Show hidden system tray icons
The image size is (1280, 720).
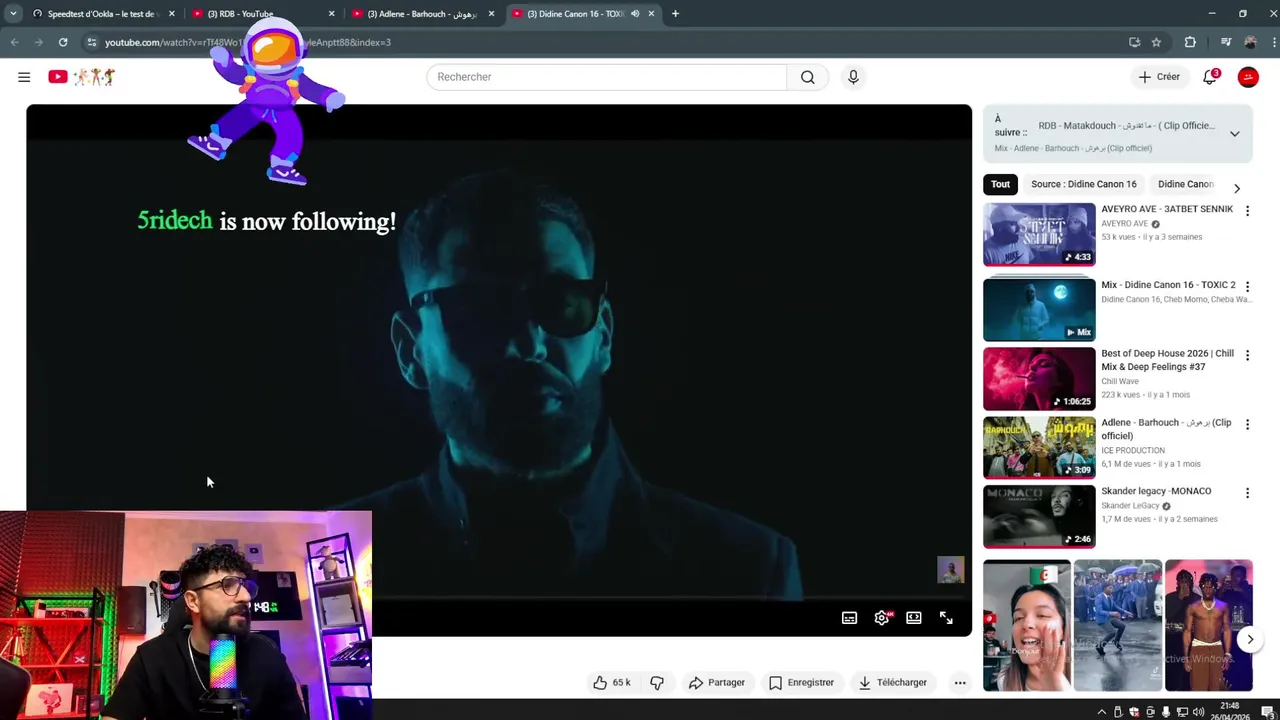(x=1102, y=712)
